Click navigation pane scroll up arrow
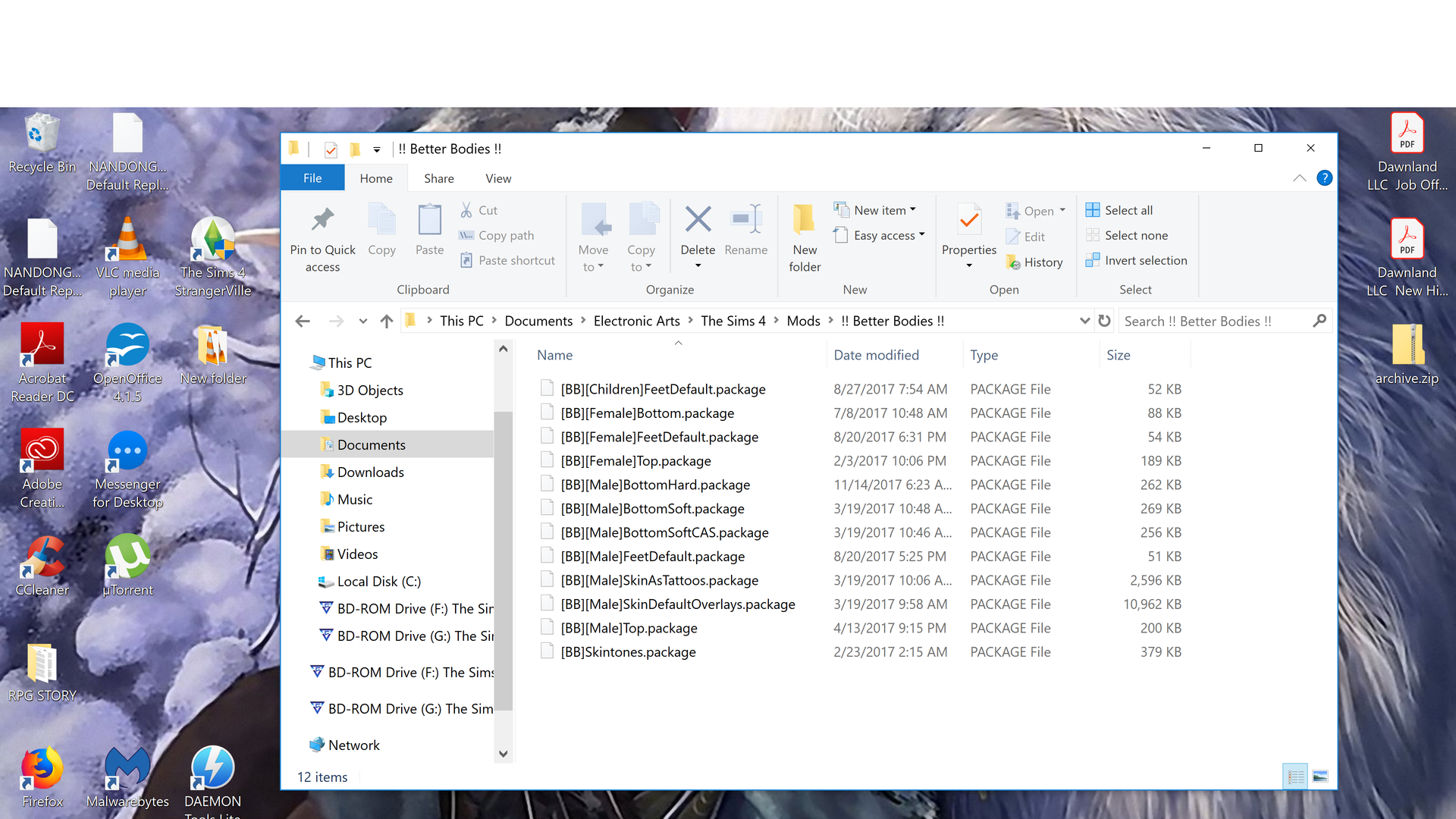Image resolution: width=1456 pixels, height=819 pixels. (504, 349)
